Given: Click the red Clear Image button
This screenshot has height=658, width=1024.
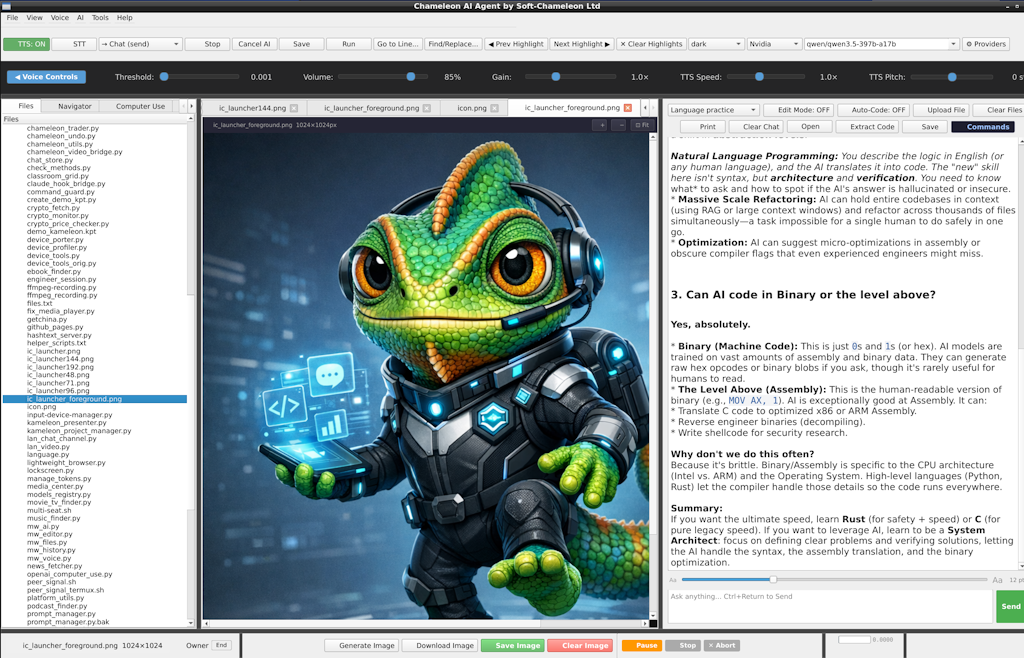Looking at the screenshot, I should (x=580, y=646).
